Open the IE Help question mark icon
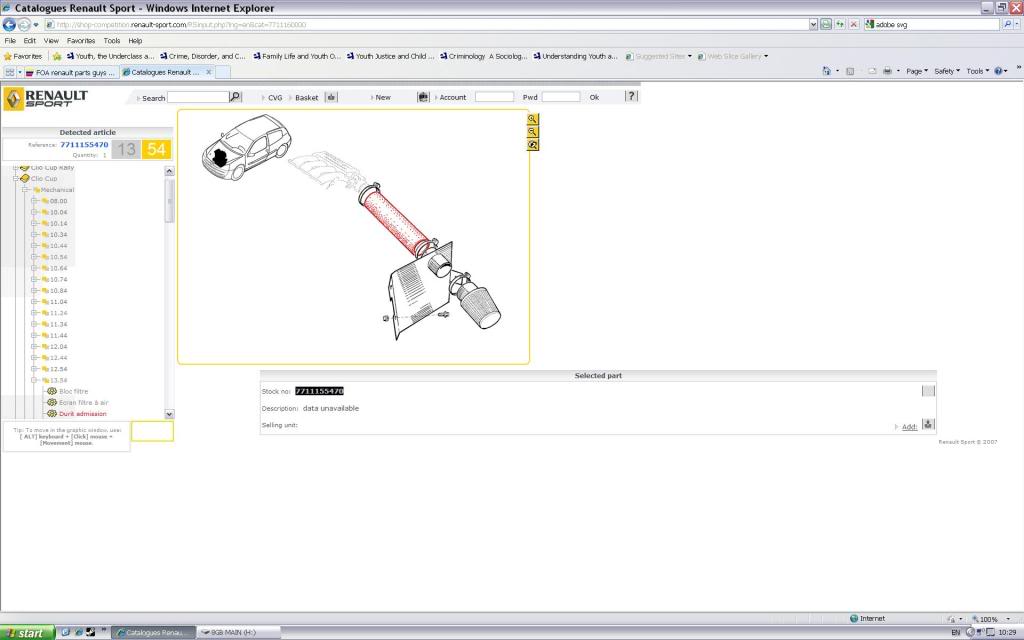The image size is (1024, 640). (998, 71)
